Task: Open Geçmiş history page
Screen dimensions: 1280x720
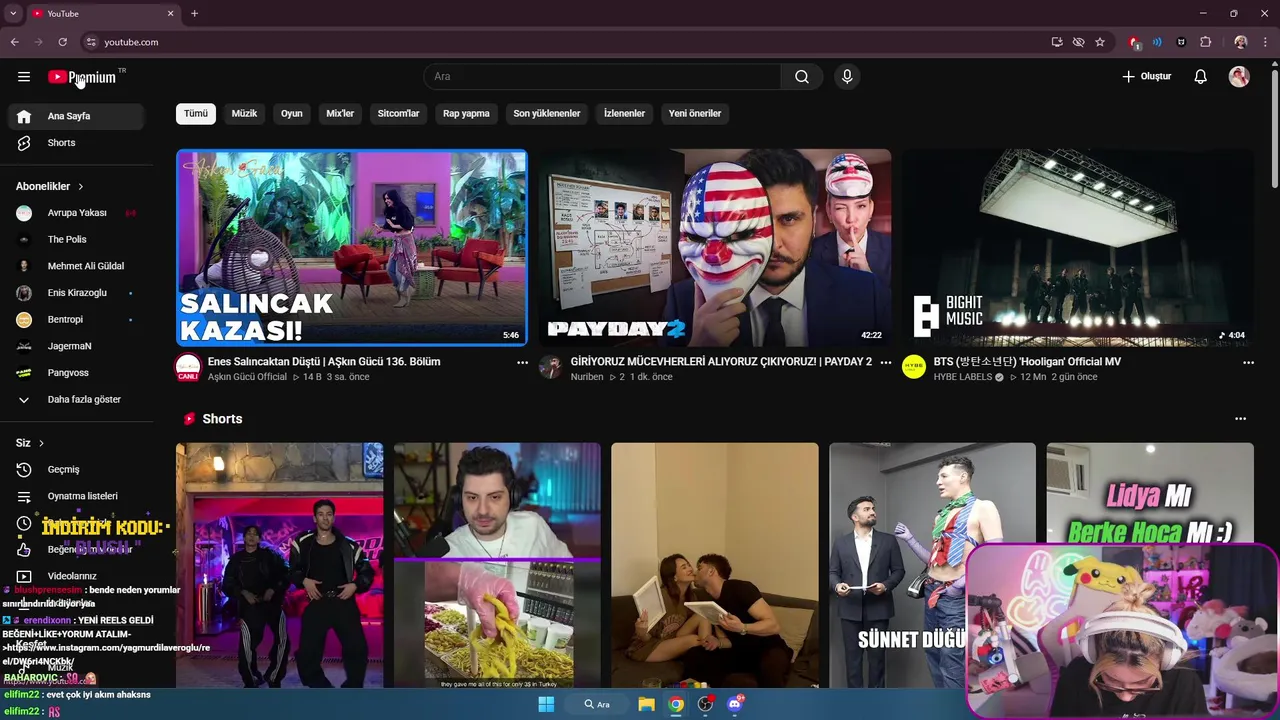Action: [x=78, y=470]
